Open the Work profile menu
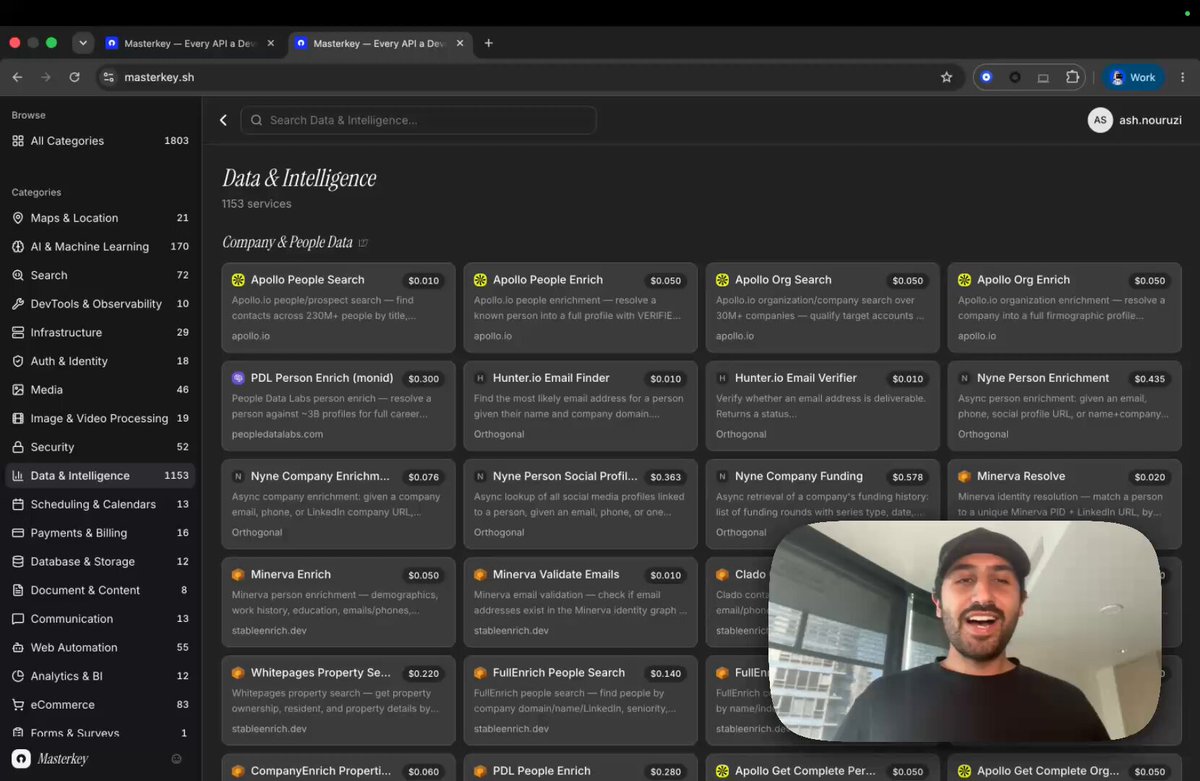Image resolution: width=1200 pixels, height=781 pixels. pos(1133,77)
